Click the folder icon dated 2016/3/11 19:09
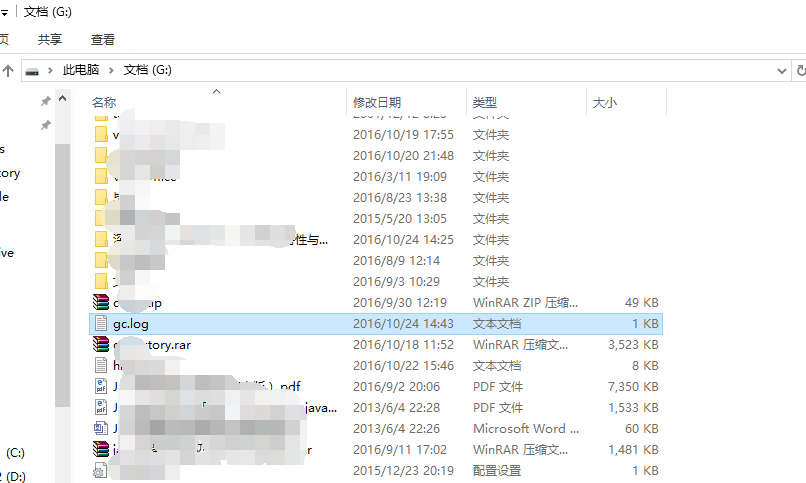The height and width of the screenshot is (483, 806). (x=101, y=176)
